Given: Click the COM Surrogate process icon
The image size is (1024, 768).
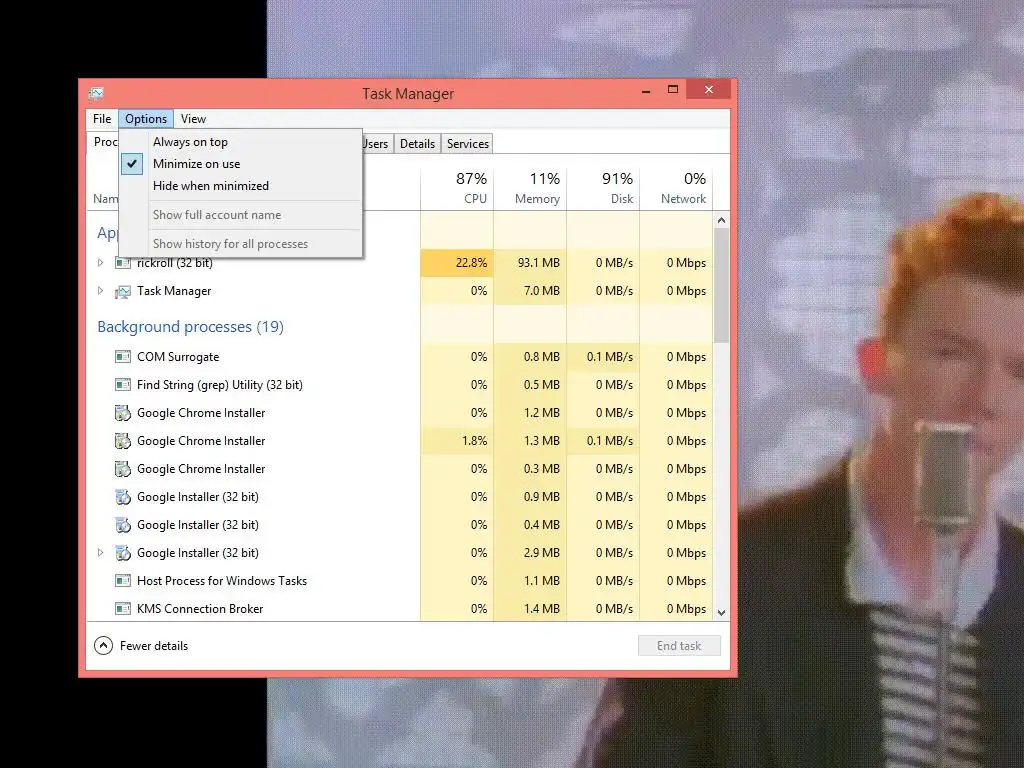Looking at the screenshot, I should [123, 357].
